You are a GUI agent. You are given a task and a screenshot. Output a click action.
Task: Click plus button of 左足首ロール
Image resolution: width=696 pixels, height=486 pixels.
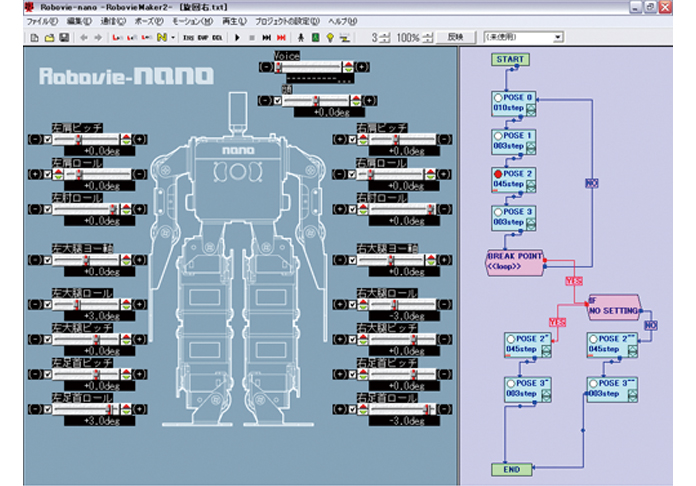tap(140, 409)
